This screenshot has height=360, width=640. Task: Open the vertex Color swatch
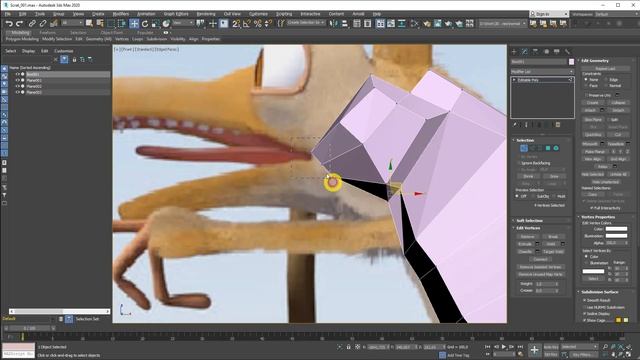click(616, 229)
